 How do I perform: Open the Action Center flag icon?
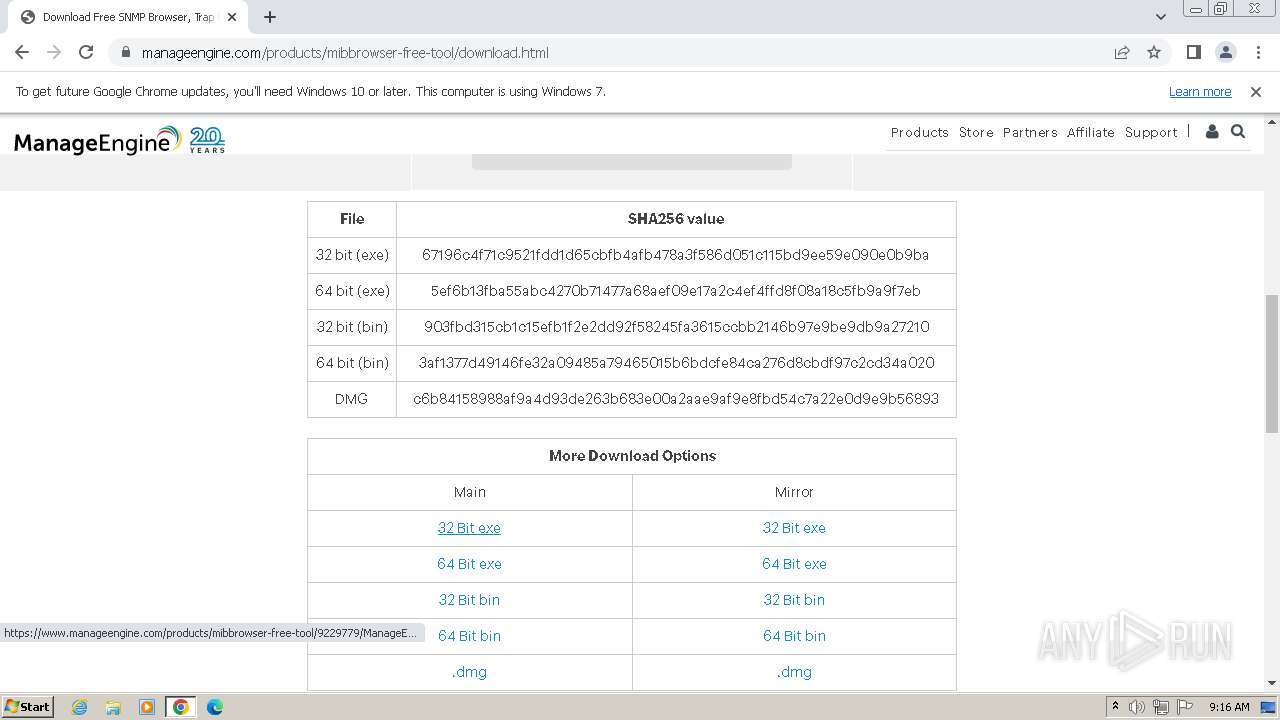pyautogui.click(x=1185, y=707)
